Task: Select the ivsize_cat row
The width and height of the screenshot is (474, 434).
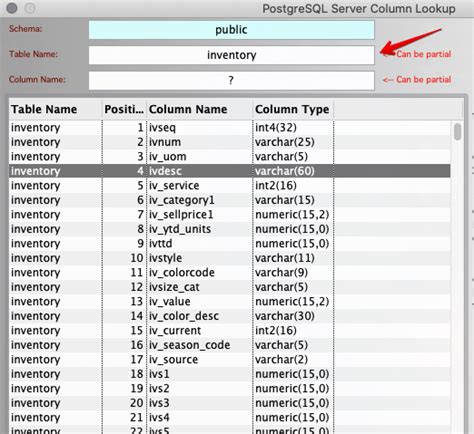Action: click(x=229, y=287)
